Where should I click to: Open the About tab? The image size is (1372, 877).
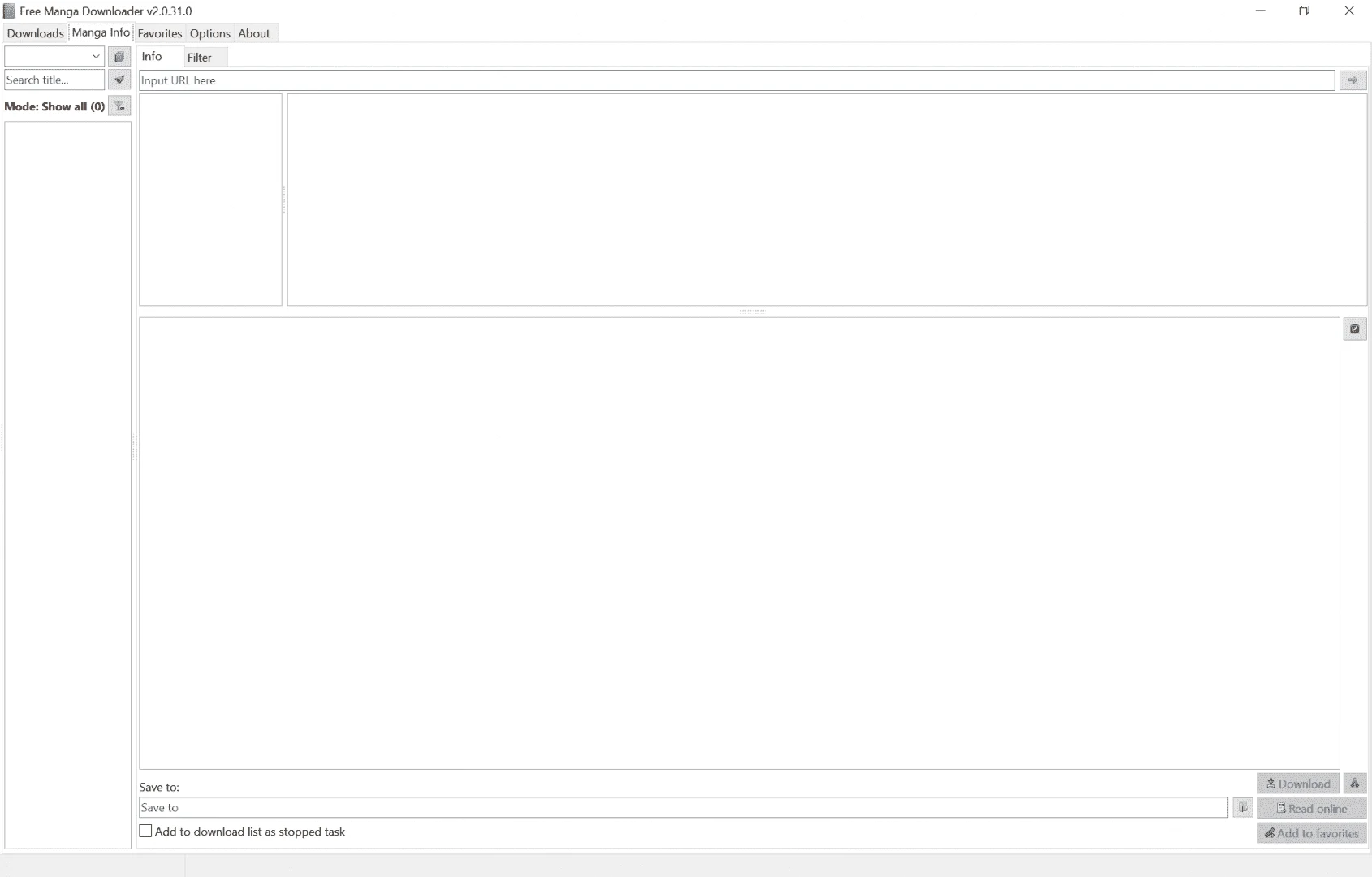tap(254, 33)
